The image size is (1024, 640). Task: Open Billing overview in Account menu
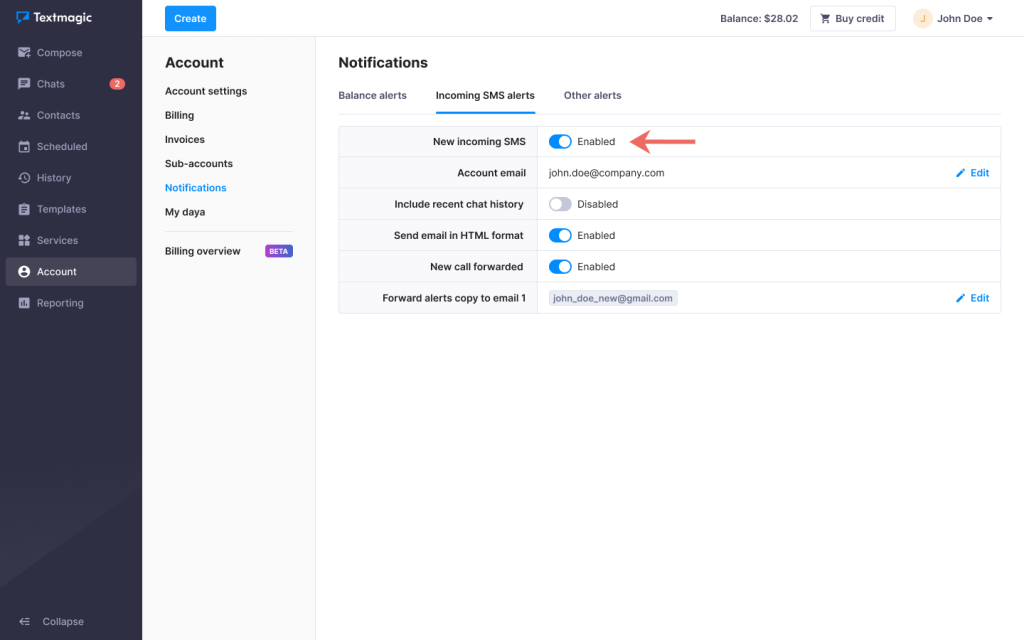[x=203, y=251]
